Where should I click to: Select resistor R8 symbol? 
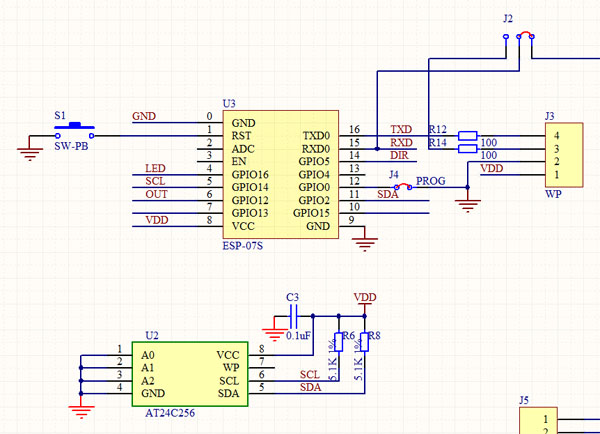pyautogui.click(x=364, y=342)
